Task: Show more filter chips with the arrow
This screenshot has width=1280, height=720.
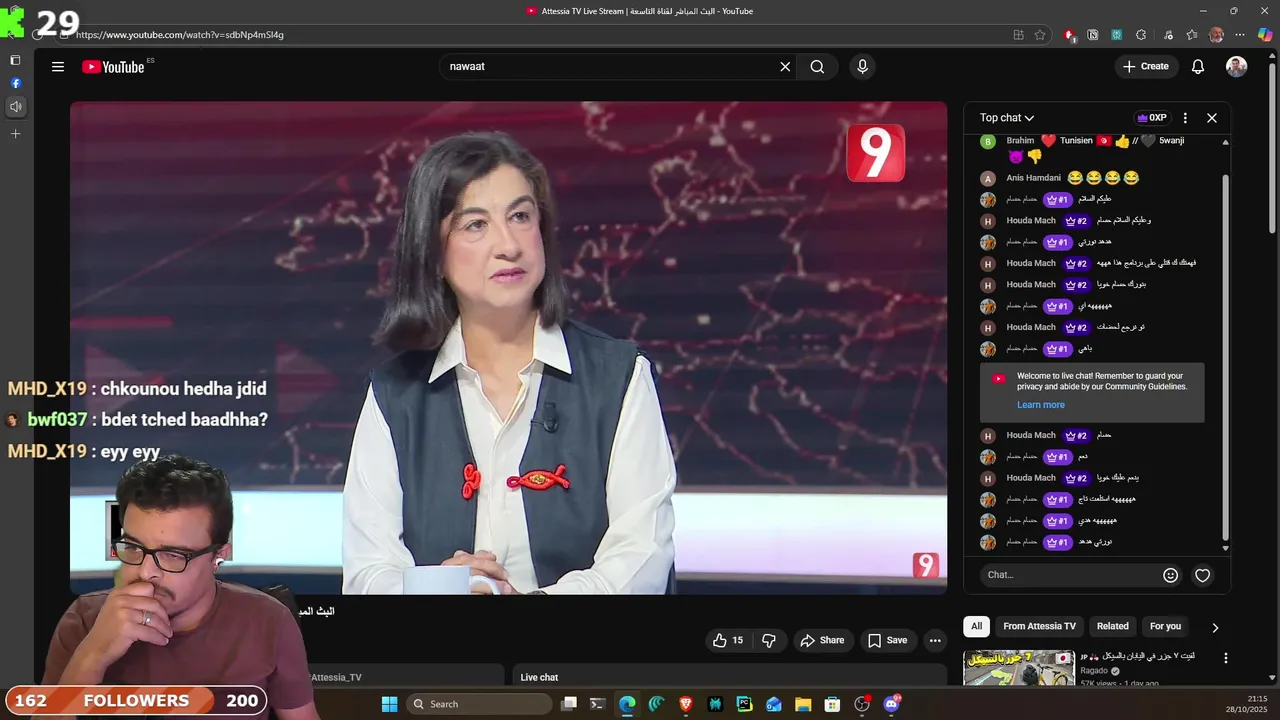Action: 1215,628
